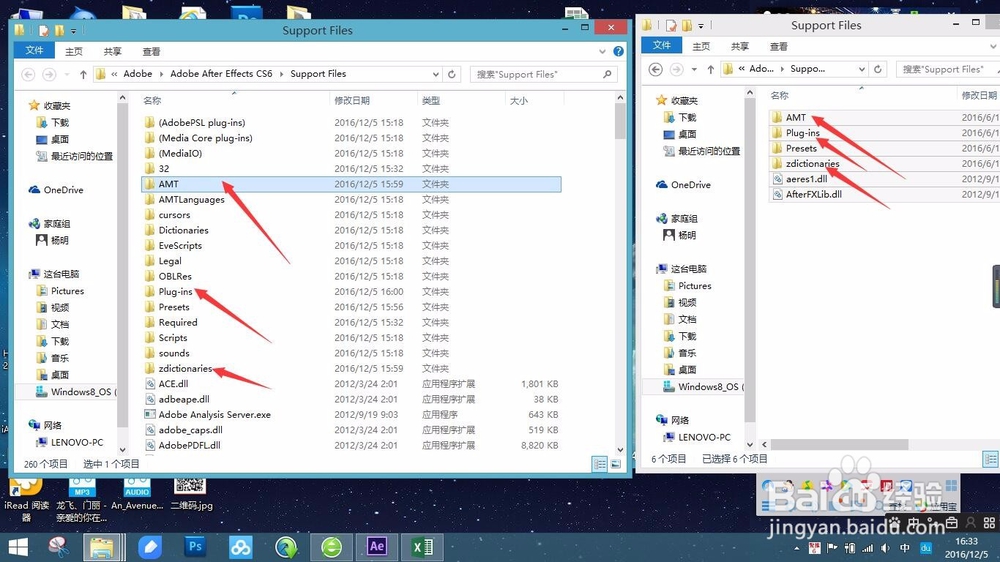Open address history dropdown in right window

862,69
